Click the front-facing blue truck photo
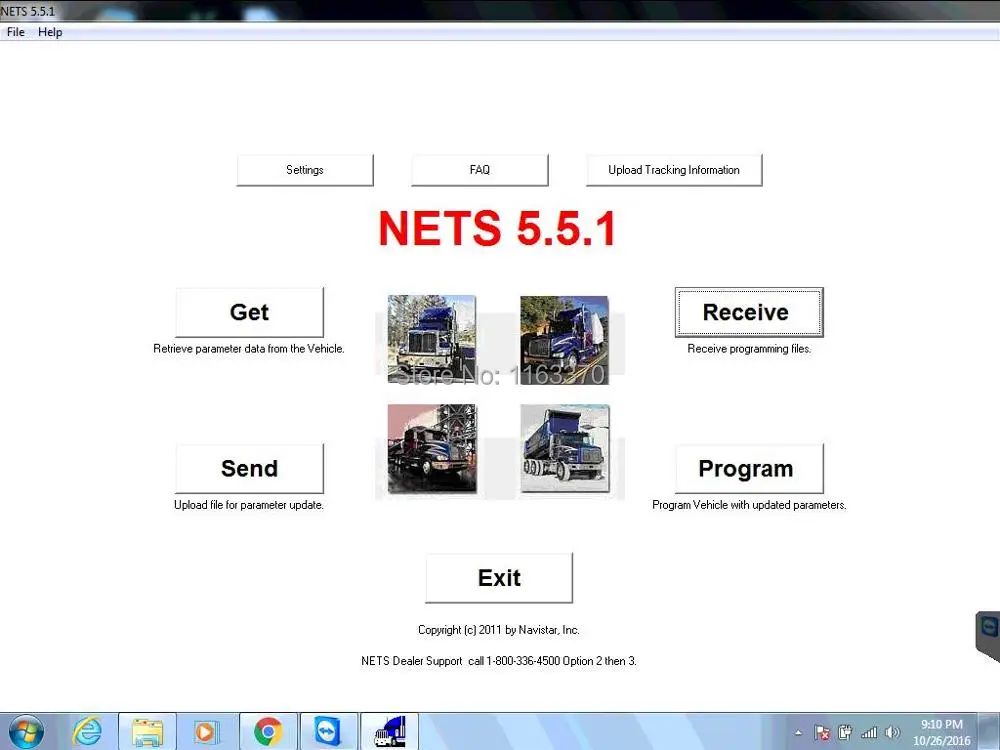The image size is (1000, 750). pos(432,339)
